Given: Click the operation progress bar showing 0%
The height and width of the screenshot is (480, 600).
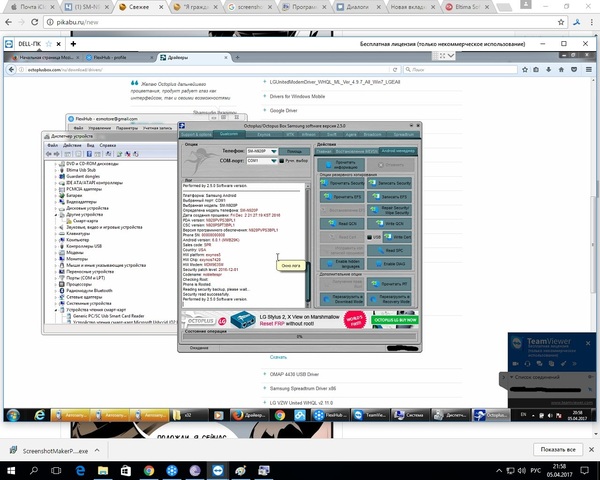Looking at the screenshot, I should [x=300, y=337].
